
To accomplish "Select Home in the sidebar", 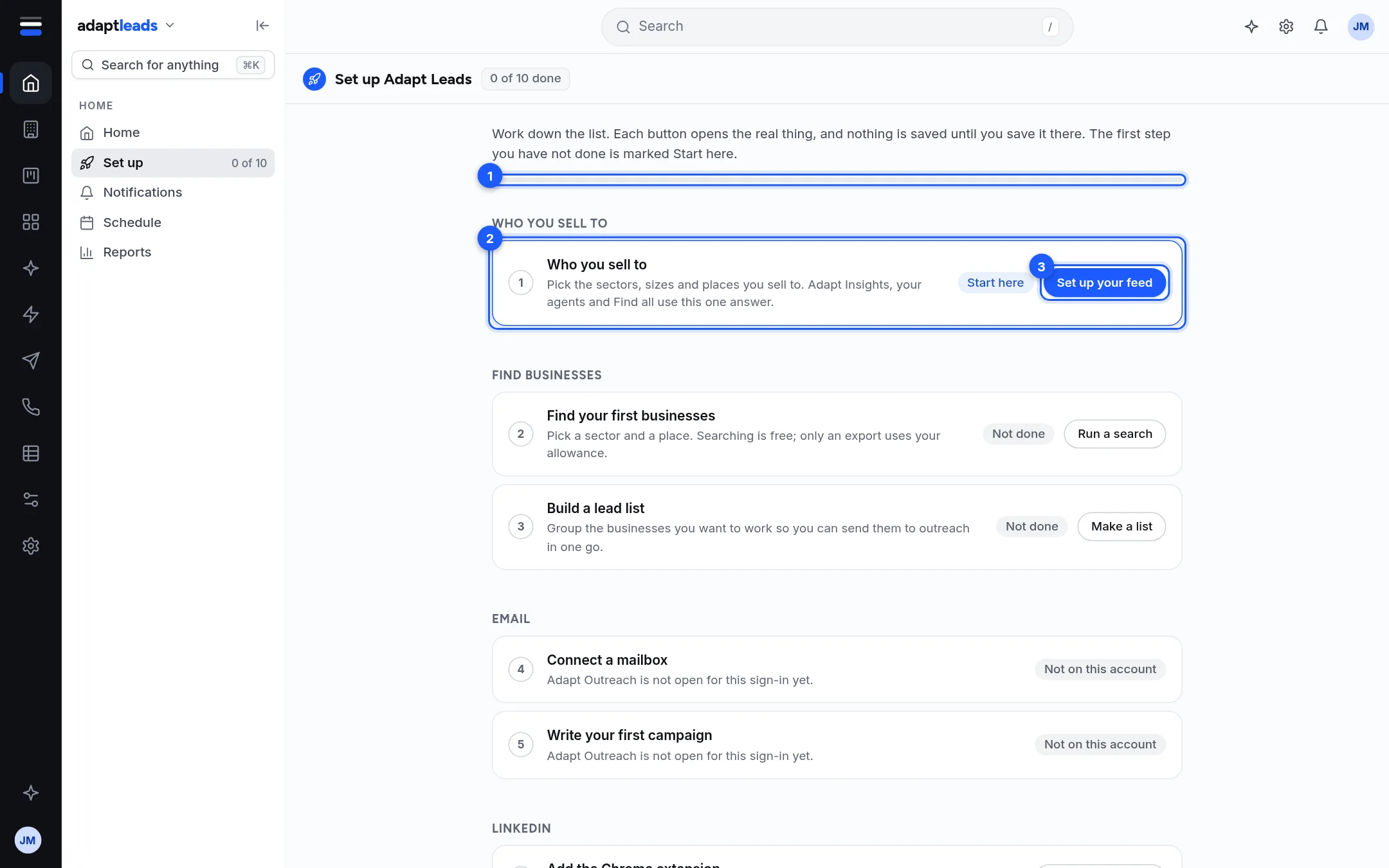I will click(173, 132).
